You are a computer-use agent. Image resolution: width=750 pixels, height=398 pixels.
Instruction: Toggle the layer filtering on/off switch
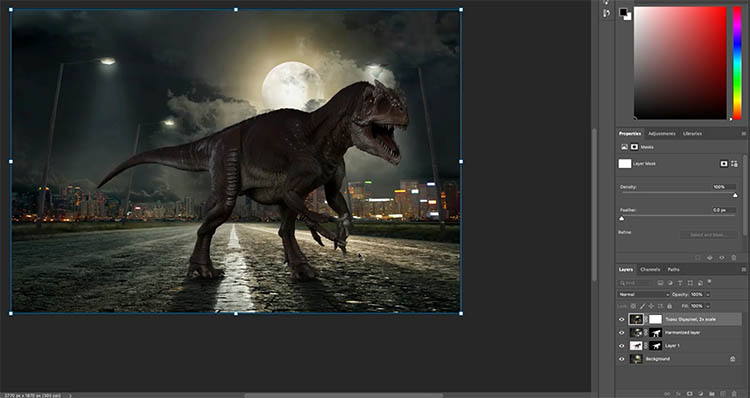[709, 281]
